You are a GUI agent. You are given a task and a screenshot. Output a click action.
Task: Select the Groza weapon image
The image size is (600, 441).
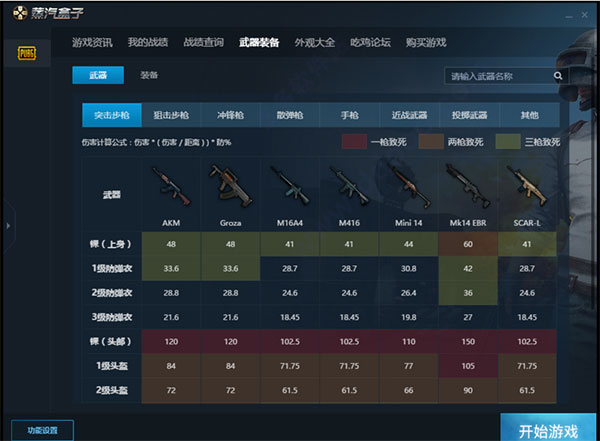230,186
